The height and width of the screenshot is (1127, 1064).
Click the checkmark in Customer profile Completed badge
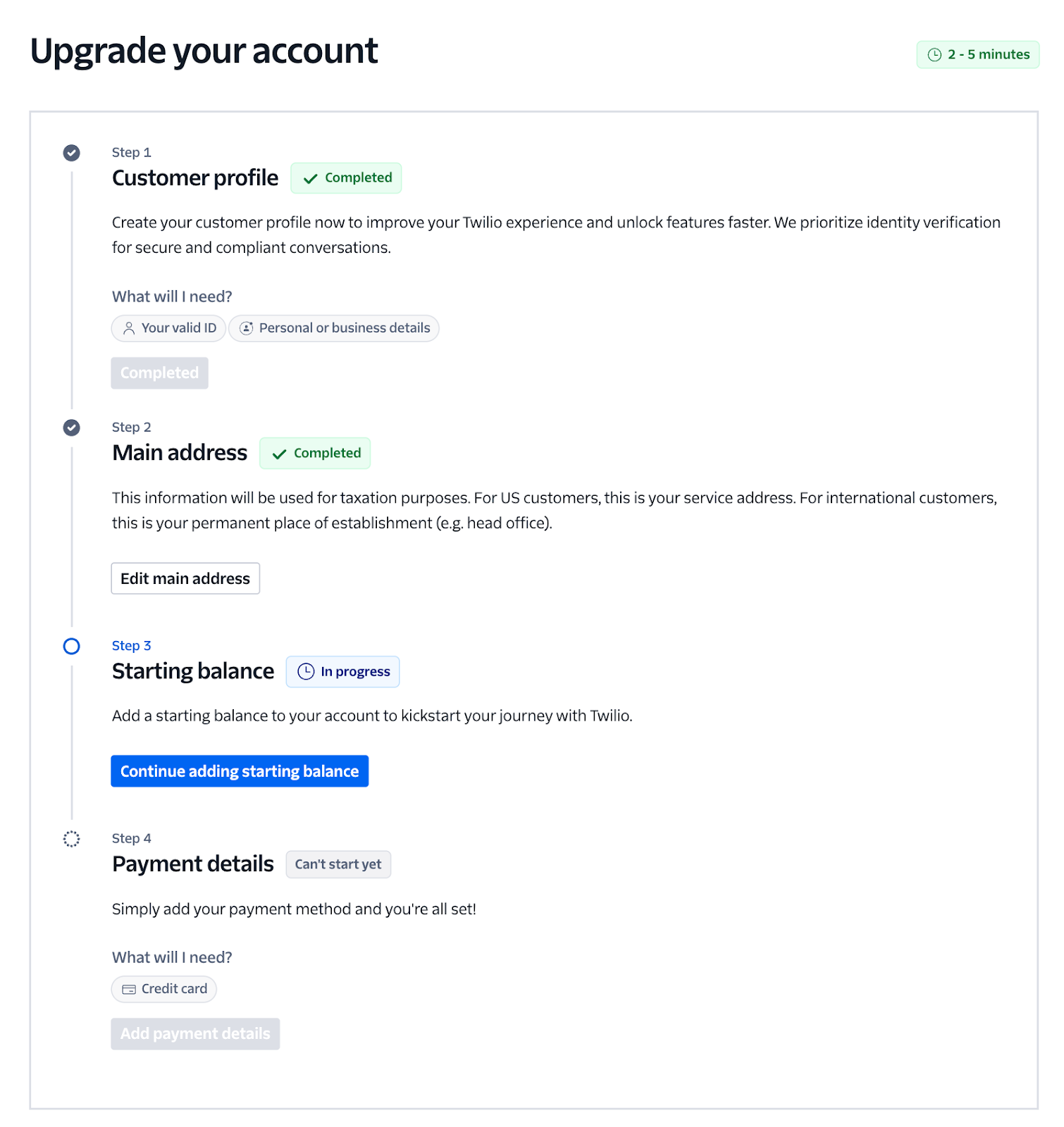pos(310,179)
